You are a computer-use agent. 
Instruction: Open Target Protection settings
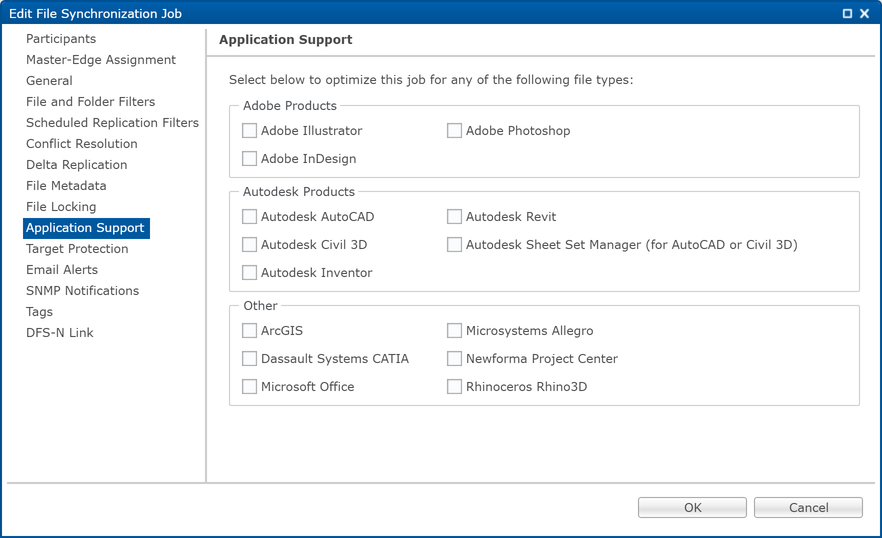tap(77, 249)
